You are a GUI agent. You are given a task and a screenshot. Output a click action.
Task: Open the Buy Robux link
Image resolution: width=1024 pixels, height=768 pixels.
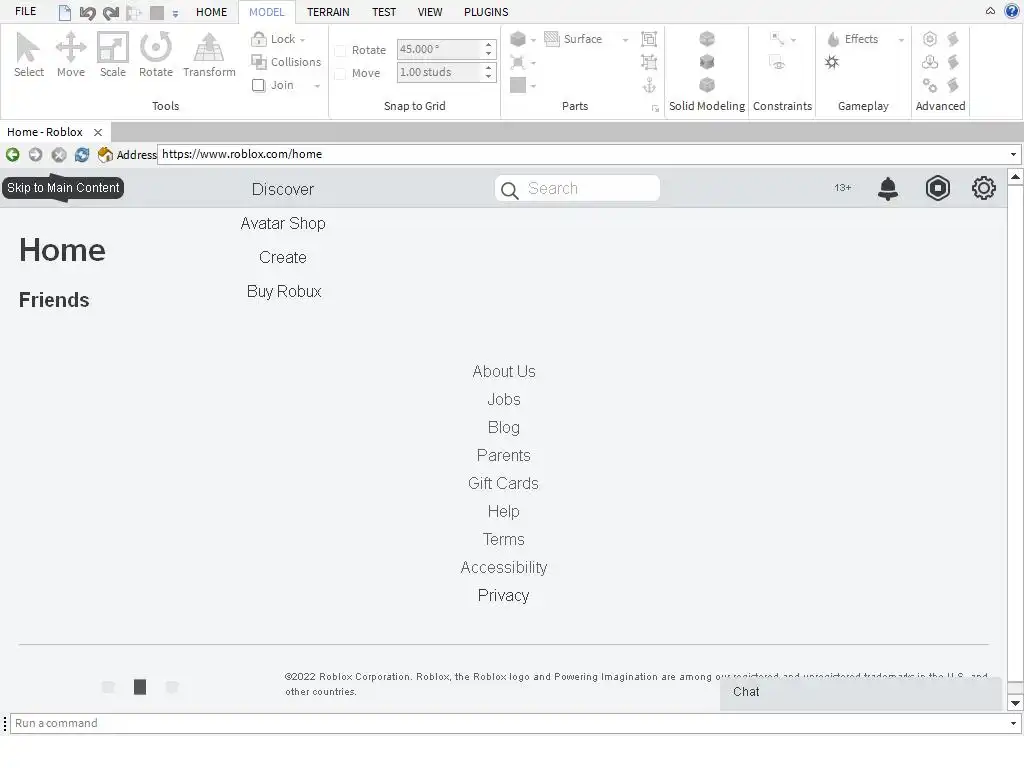click(284, 291)
